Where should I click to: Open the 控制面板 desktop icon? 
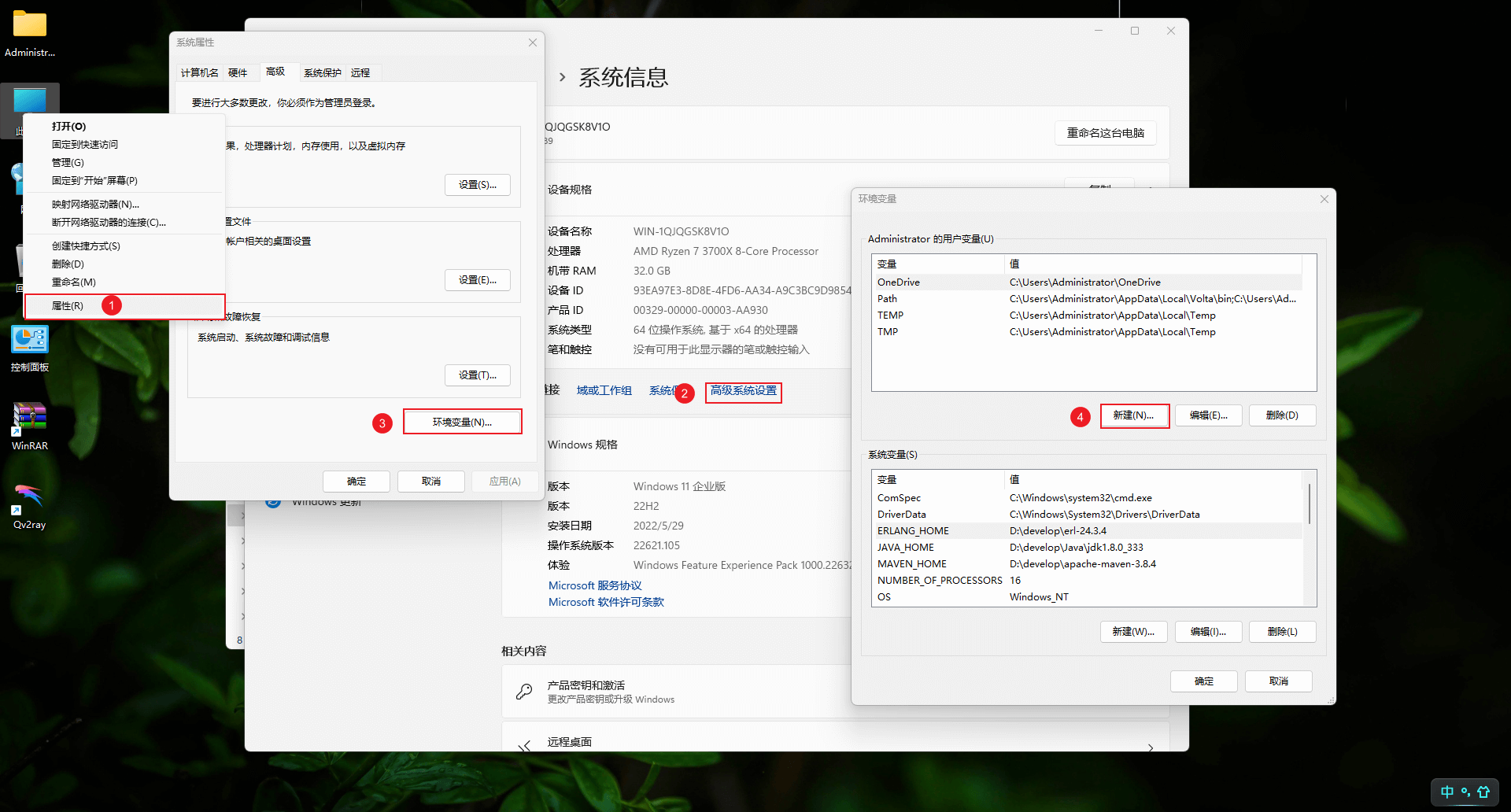point(30,349)
